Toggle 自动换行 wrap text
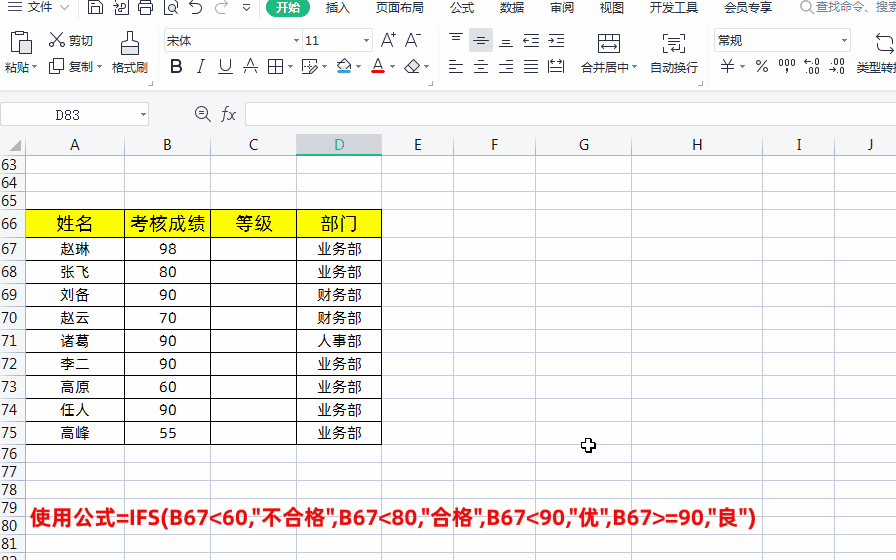The height and width of the screenshot is (560, 896). [674, 53]
